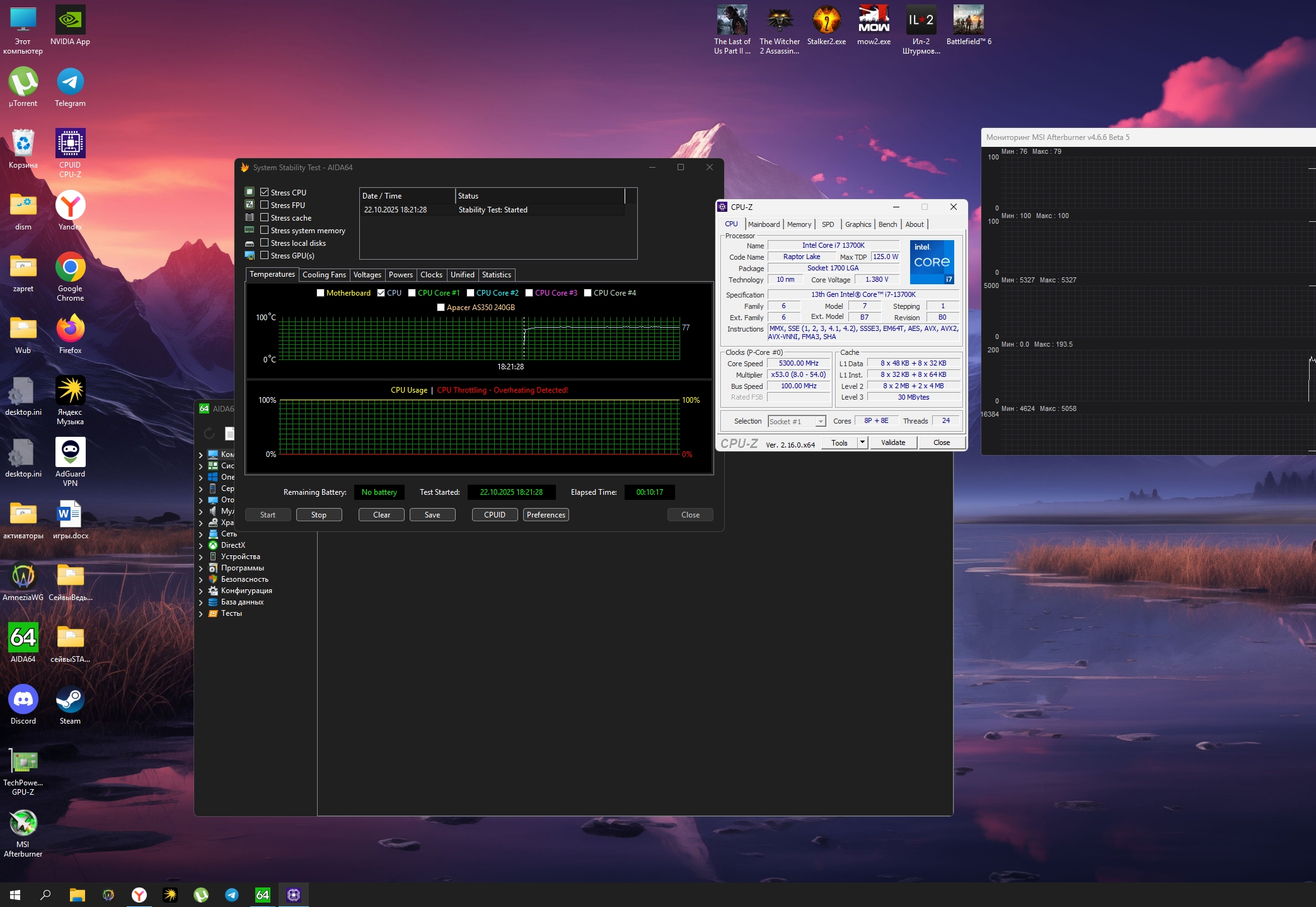Click the AIDA64 report toolbar icon
Image resolution: width=1316 pixels, height=907 pixels.
pos(229,434)
